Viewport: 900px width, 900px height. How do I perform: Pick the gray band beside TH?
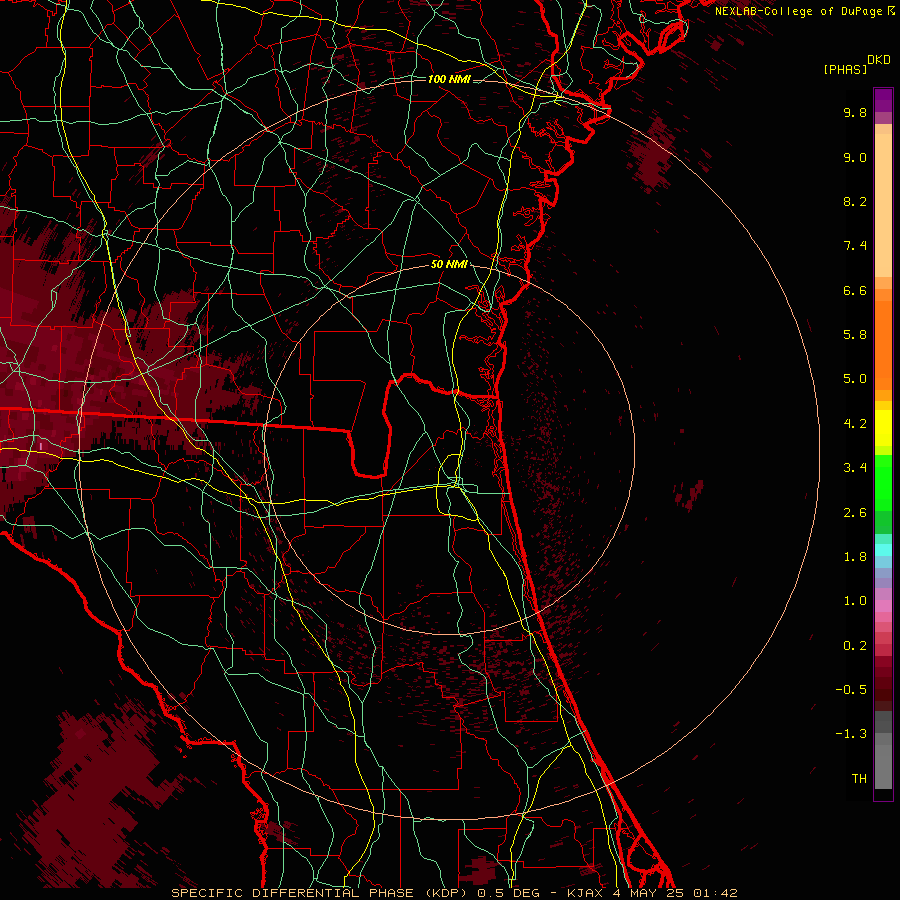(883, 766)
